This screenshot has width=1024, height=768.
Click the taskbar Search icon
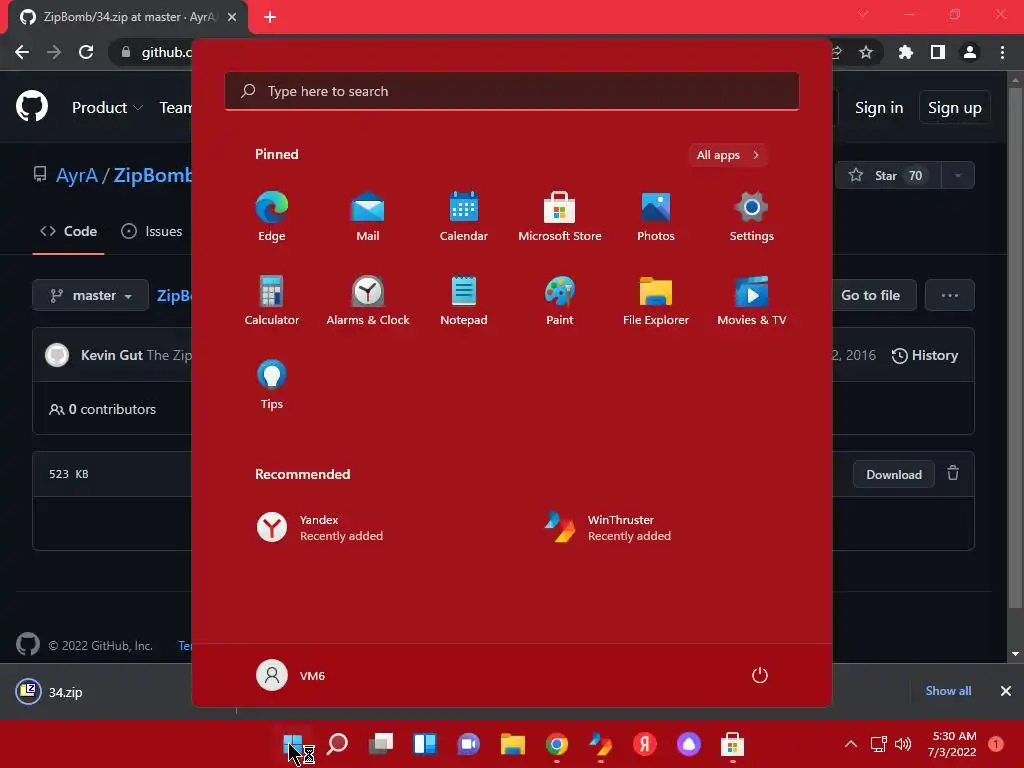pos(338,744)
